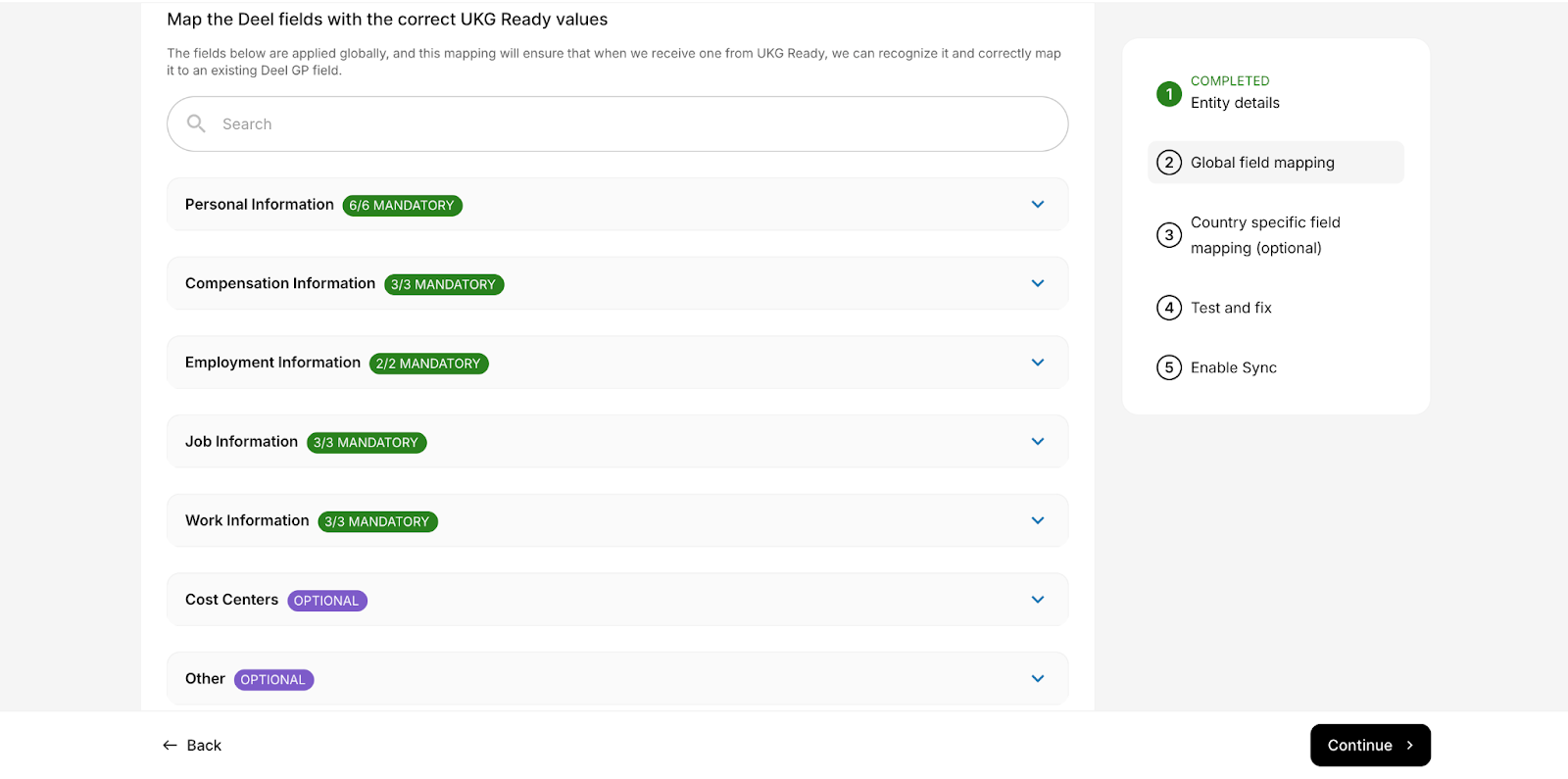
Task: Expand Personal Information chevron
Action: pos(1038,204)
